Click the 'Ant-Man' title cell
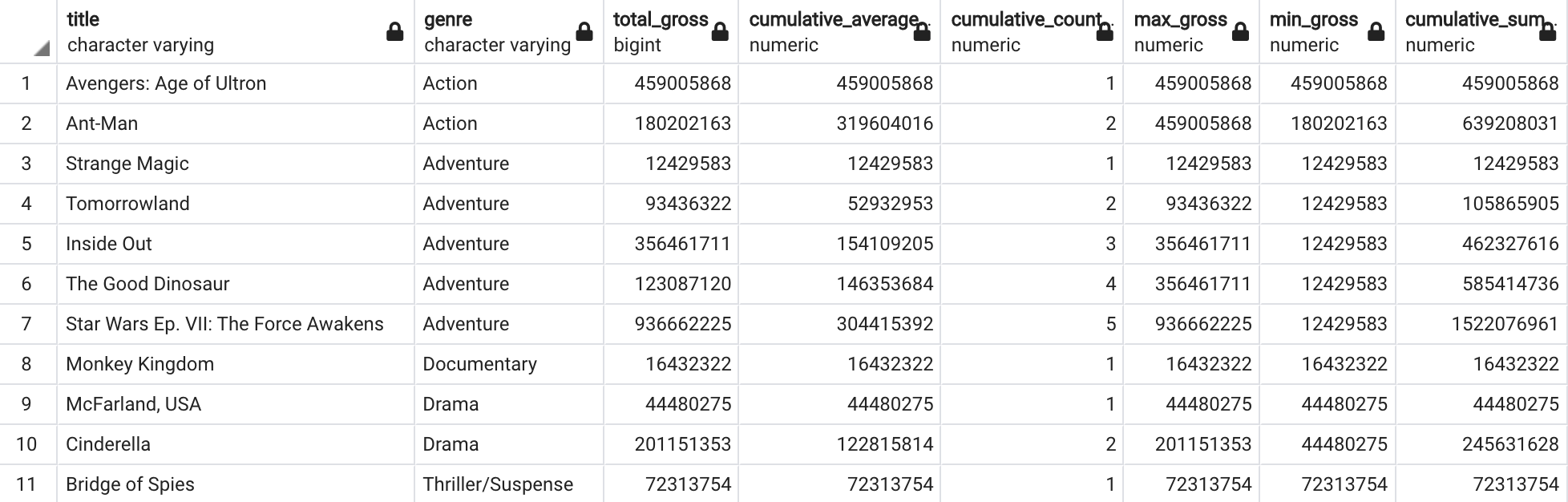 coord(236,123)
